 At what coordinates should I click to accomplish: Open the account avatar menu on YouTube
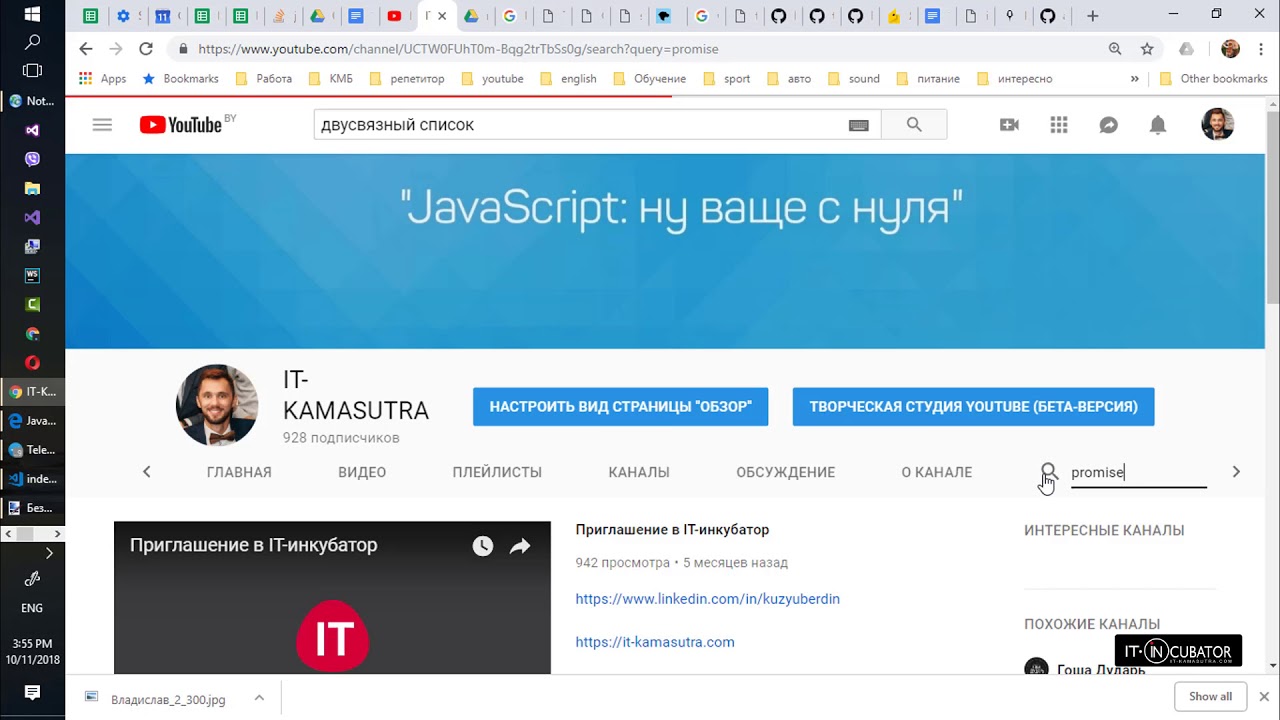(x=1217, y=125)
